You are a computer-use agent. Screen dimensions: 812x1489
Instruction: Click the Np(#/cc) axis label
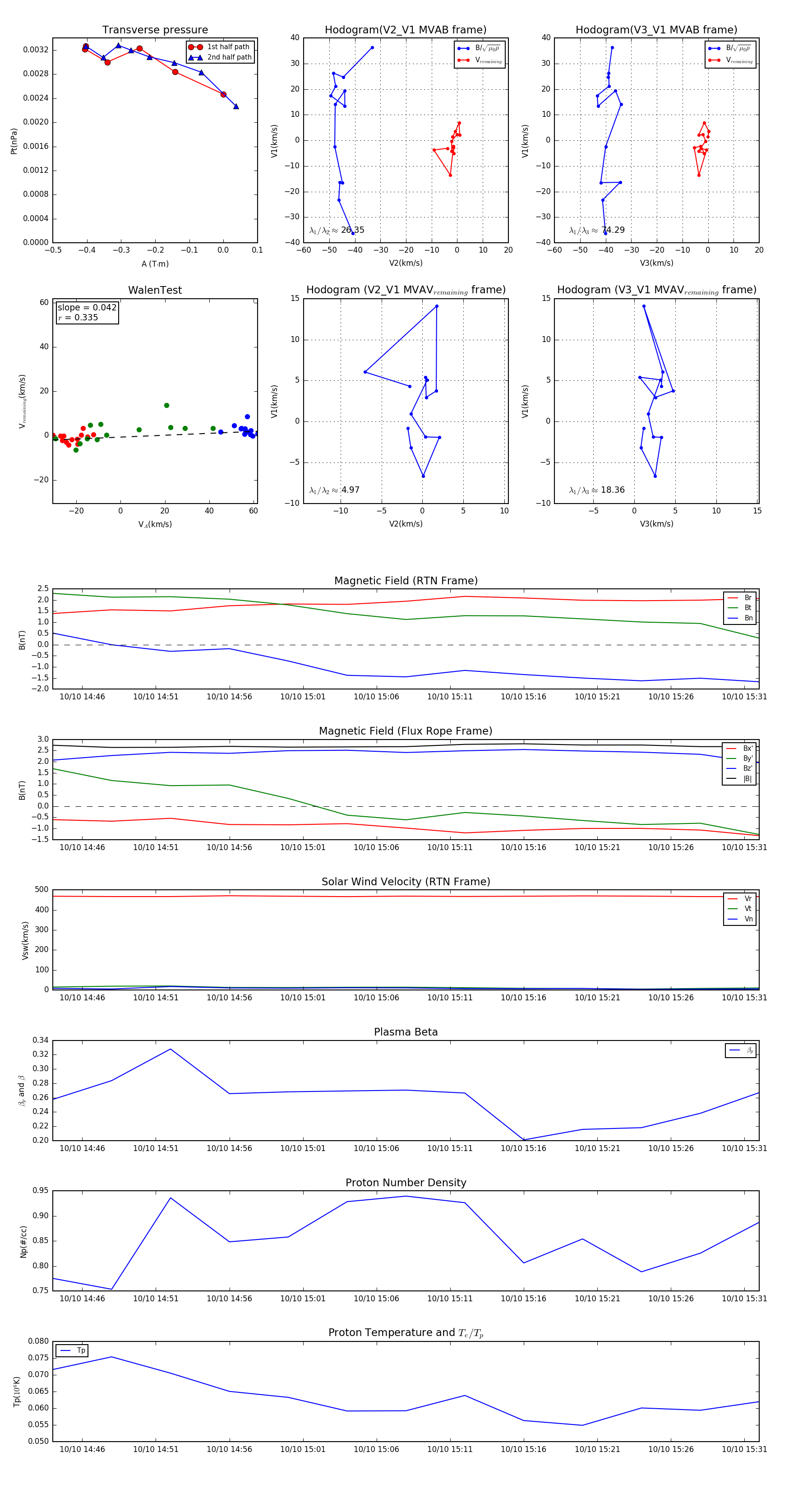(23, 1241)
